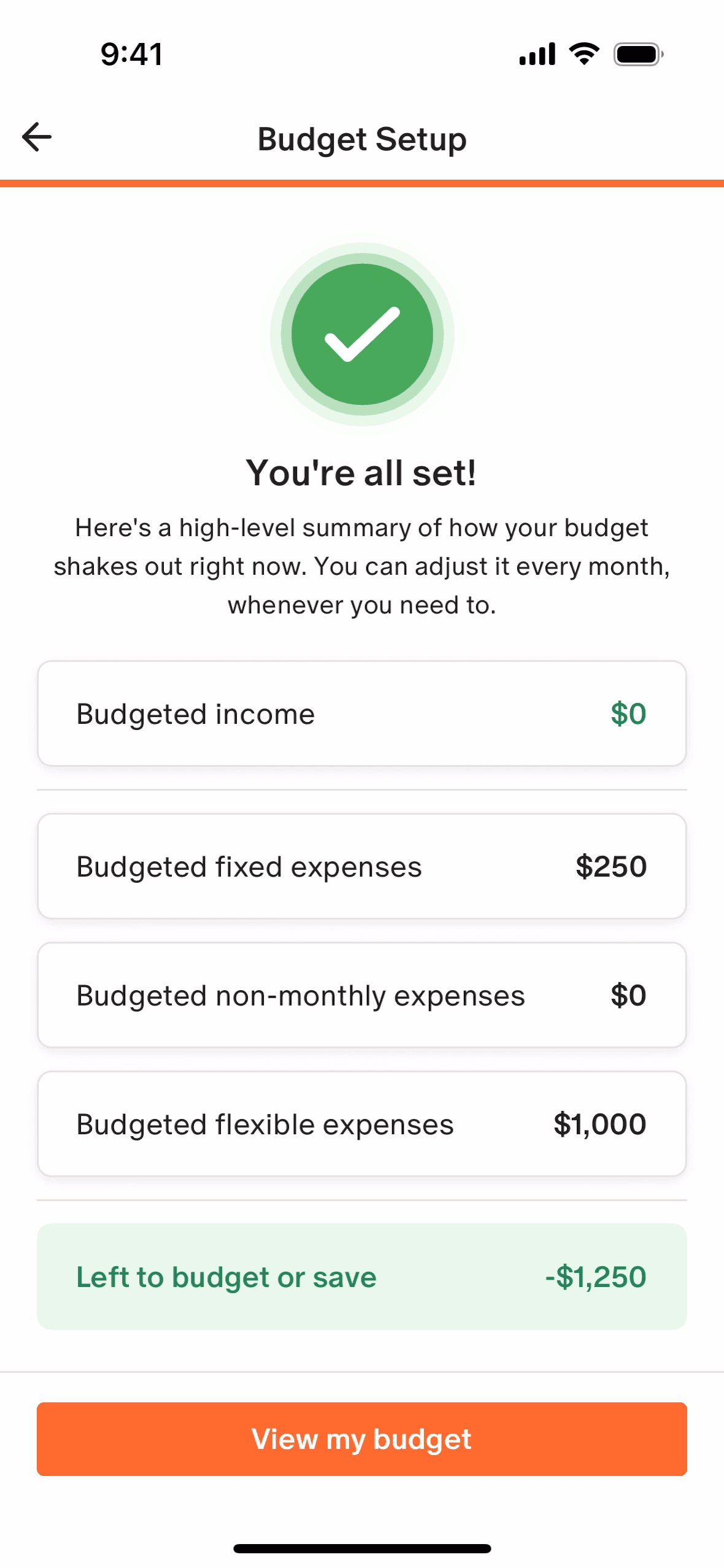Tap the cellular signal bars icon
The width and height of the screenshot is (724, 1568).
tap(537, 54)
